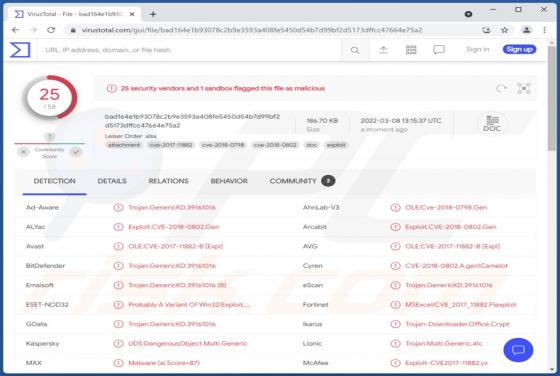Image resolution: width=560 pixels, height=376 pixels.
Task: Click the Emsisoft vendor name
Action: 40,285
